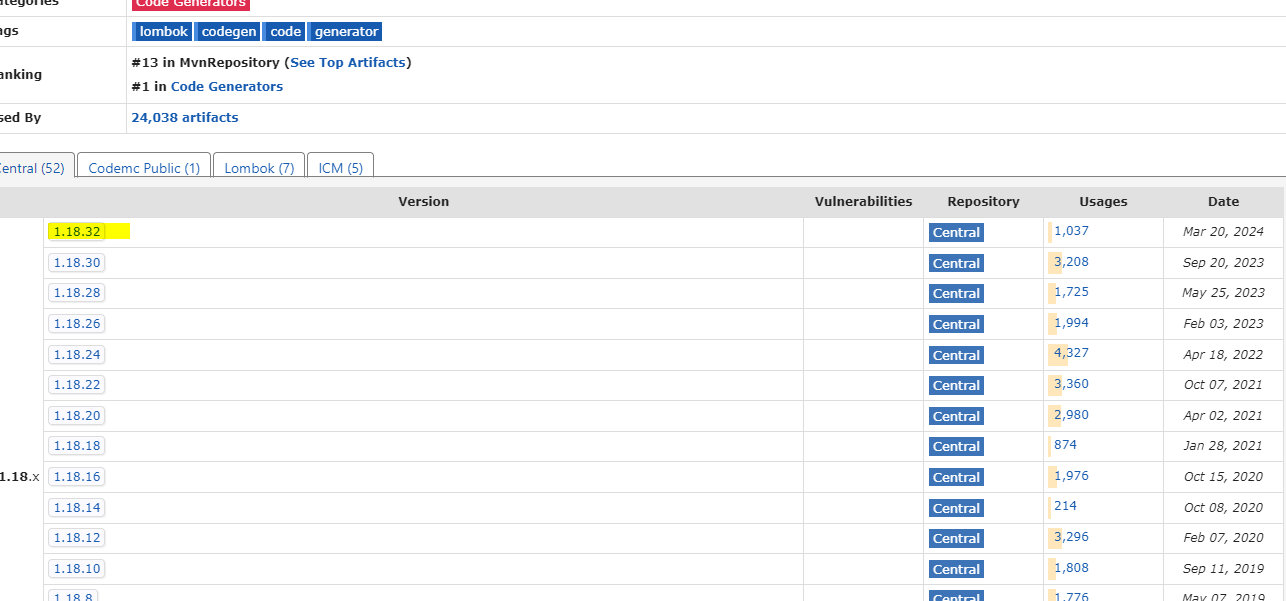Click the code tag

[x=285, y=32]
